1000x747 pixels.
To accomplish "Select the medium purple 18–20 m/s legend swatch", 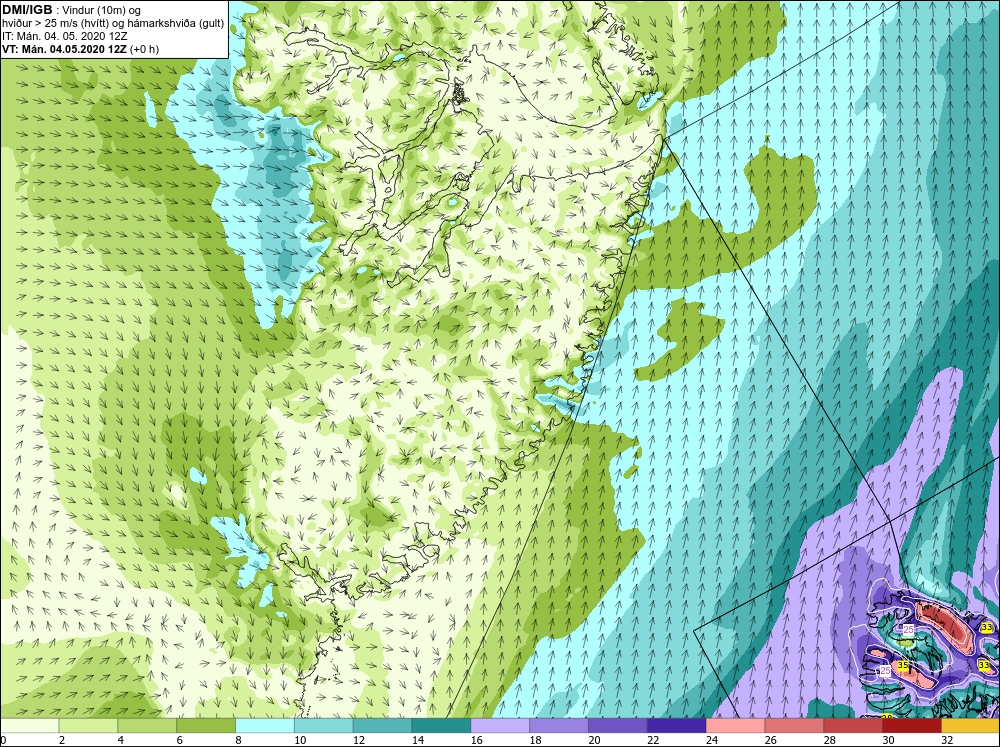I will tap(559, 726).
